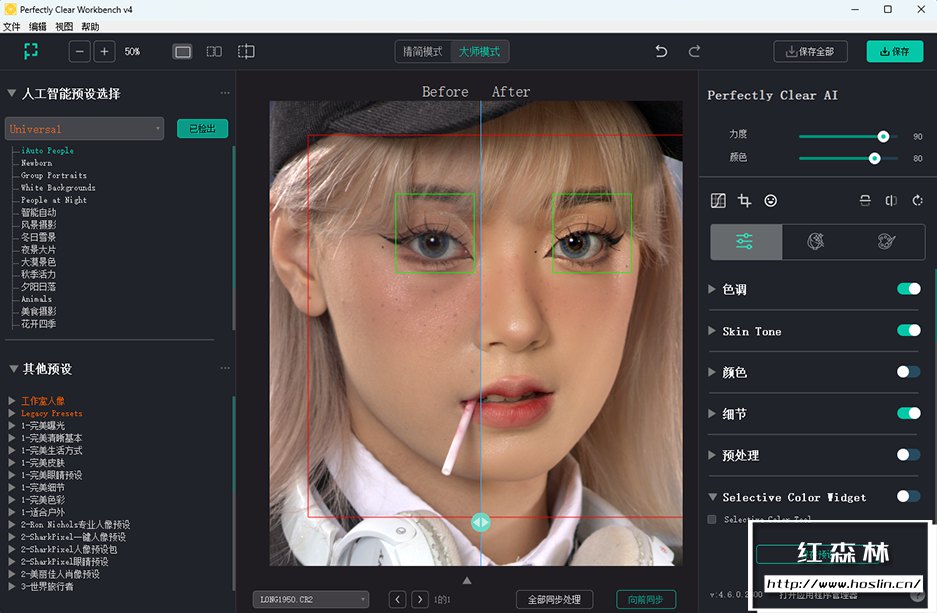
Task: Expand the 色调 section
Action: 712,289
